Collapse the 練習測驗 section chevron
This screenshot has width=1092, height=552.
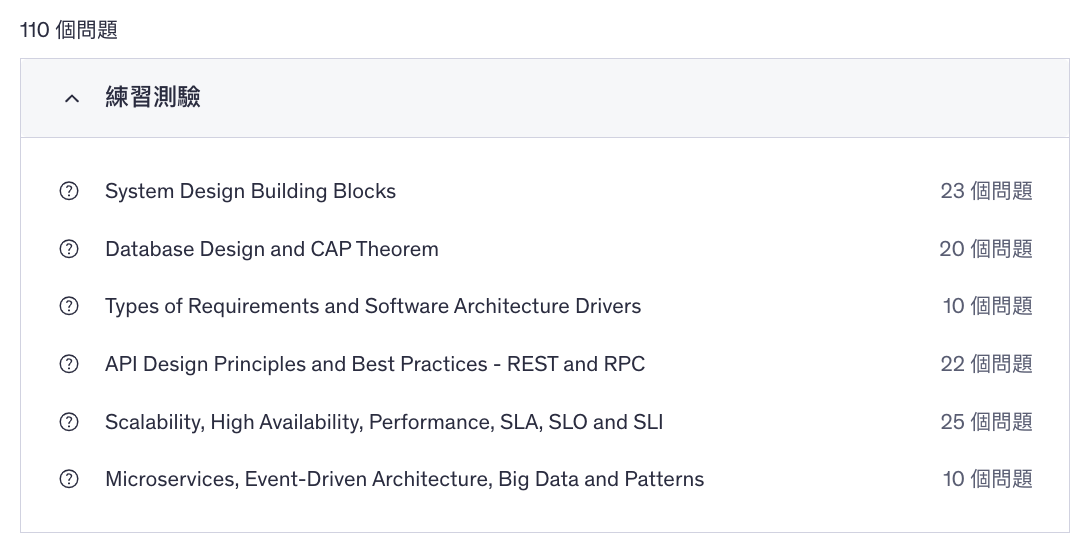pyautogui.click(x=71, y=98)
